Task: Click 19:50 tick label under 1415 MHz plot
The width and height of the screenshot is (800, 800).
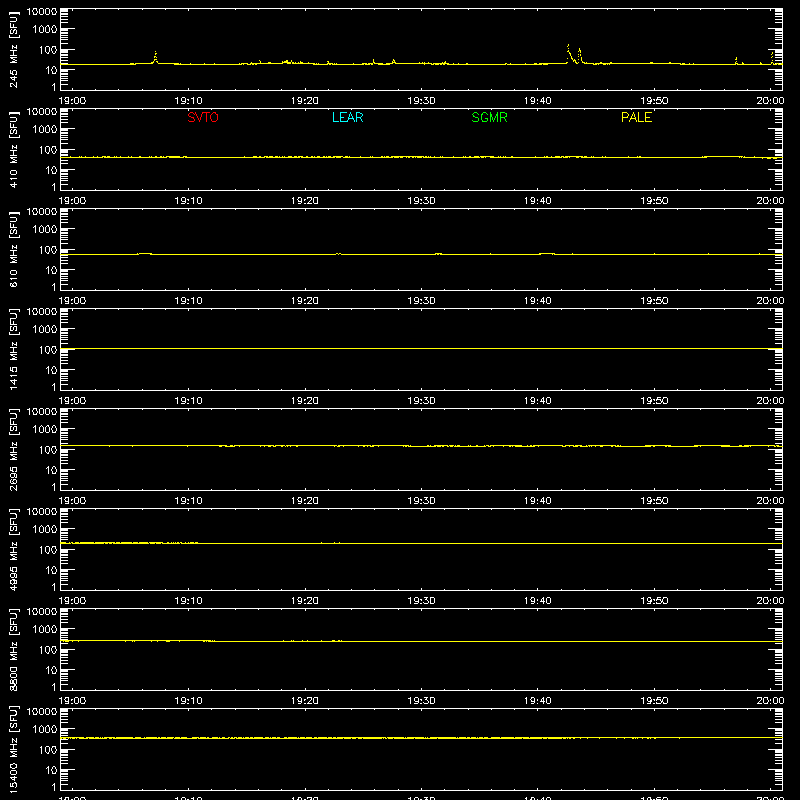Action: point(654,401)
